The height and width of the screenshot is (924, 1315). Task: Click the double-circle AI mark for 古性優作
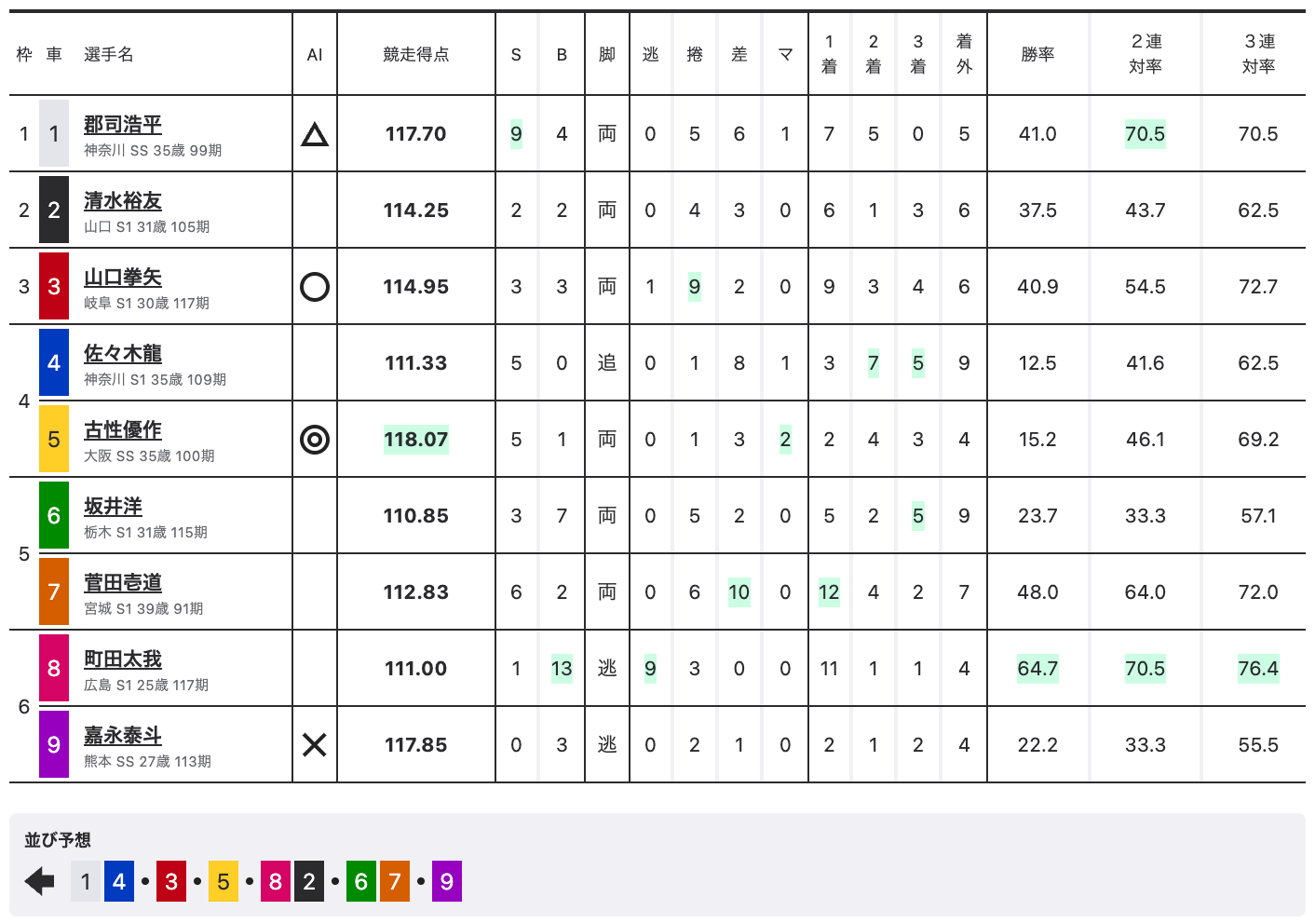(315, 440)
